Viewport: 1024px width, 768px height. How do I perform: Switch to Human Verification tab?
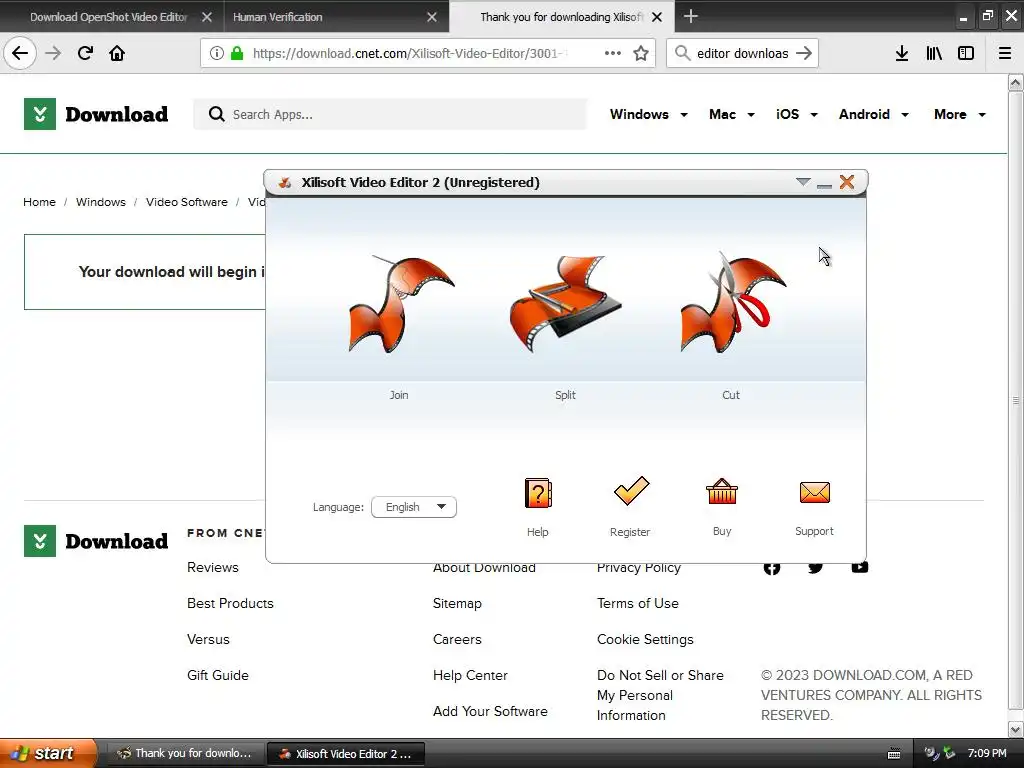click(277, 16)
